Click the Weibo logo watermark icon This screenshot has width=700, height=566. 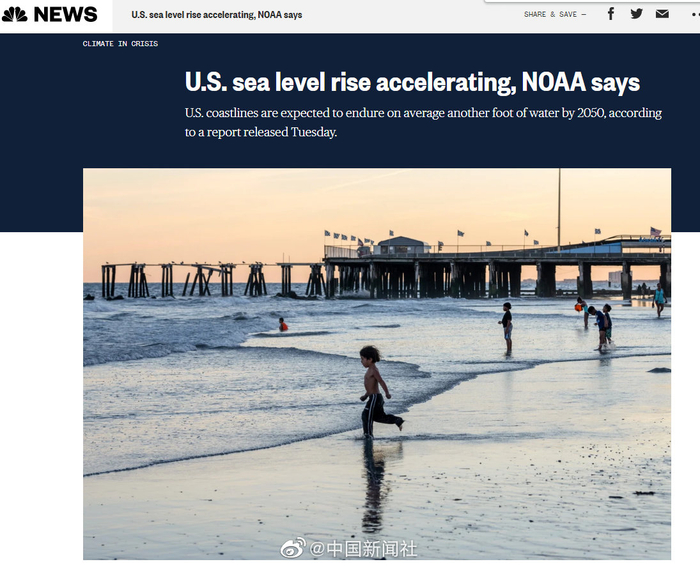pos(293,548)
